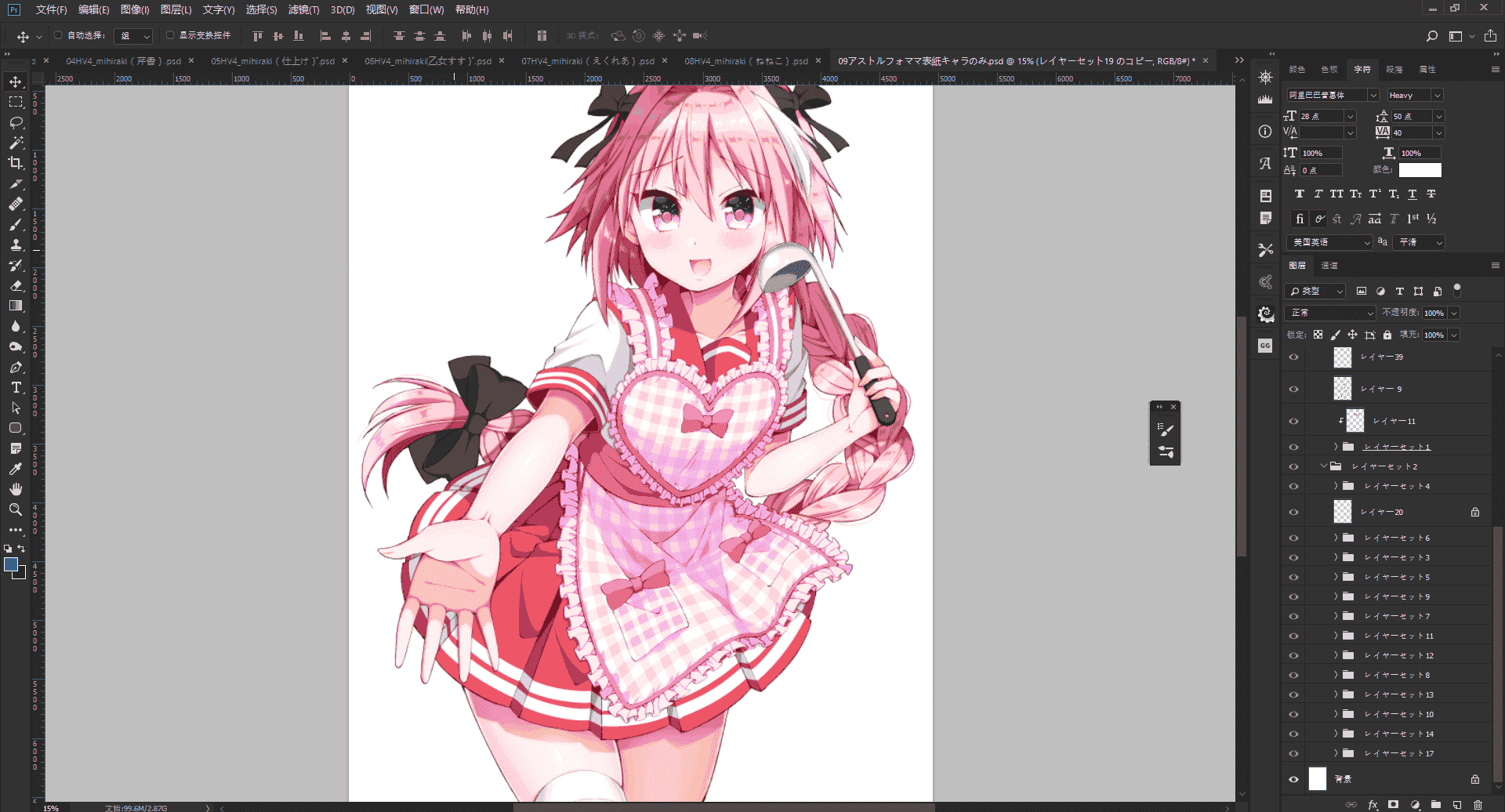Select the Pen tool
Screen dimensions: 1505x812
pos(16,367)
